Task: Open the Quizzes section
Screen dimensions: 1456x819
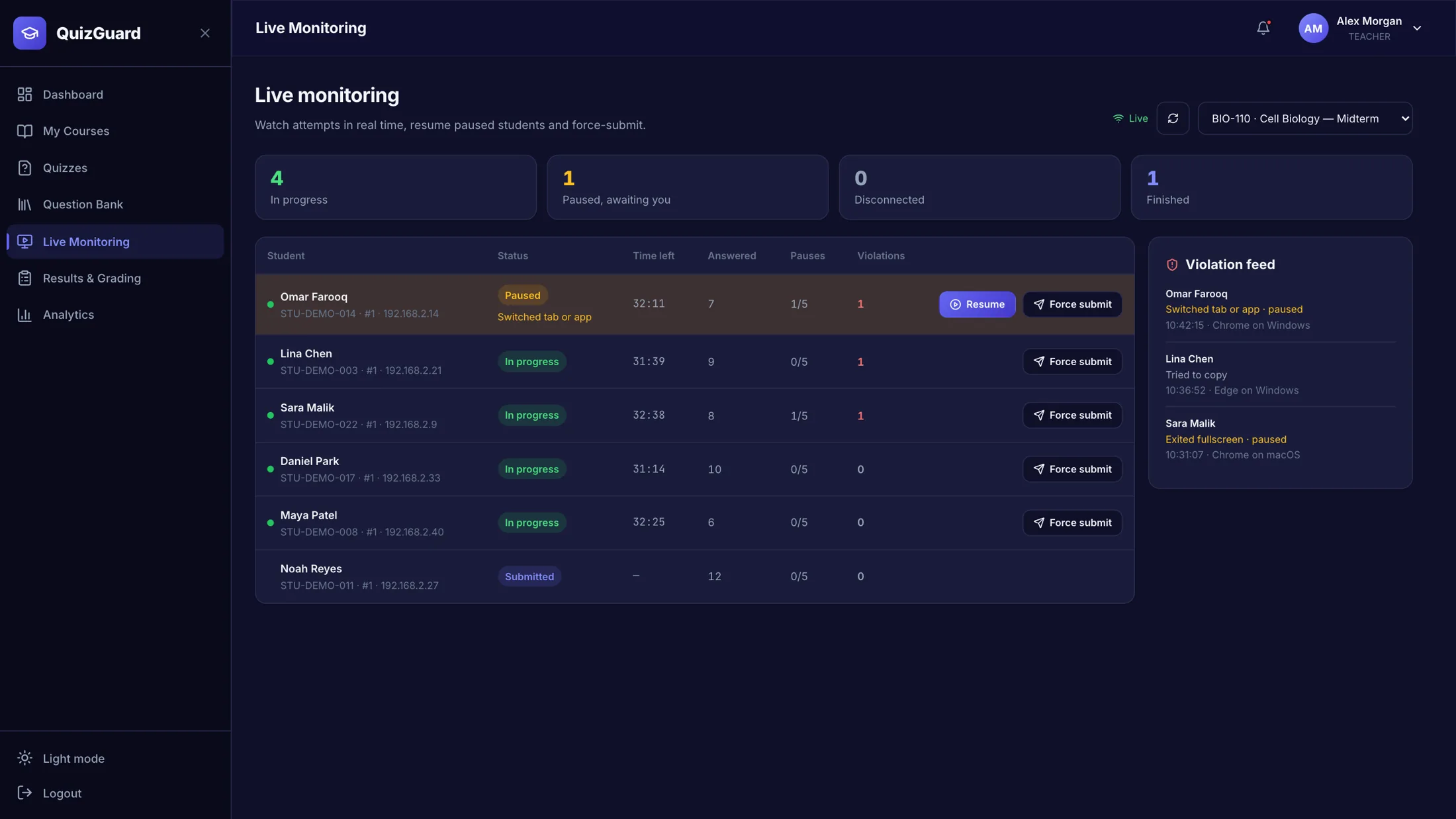Action: 115,168
